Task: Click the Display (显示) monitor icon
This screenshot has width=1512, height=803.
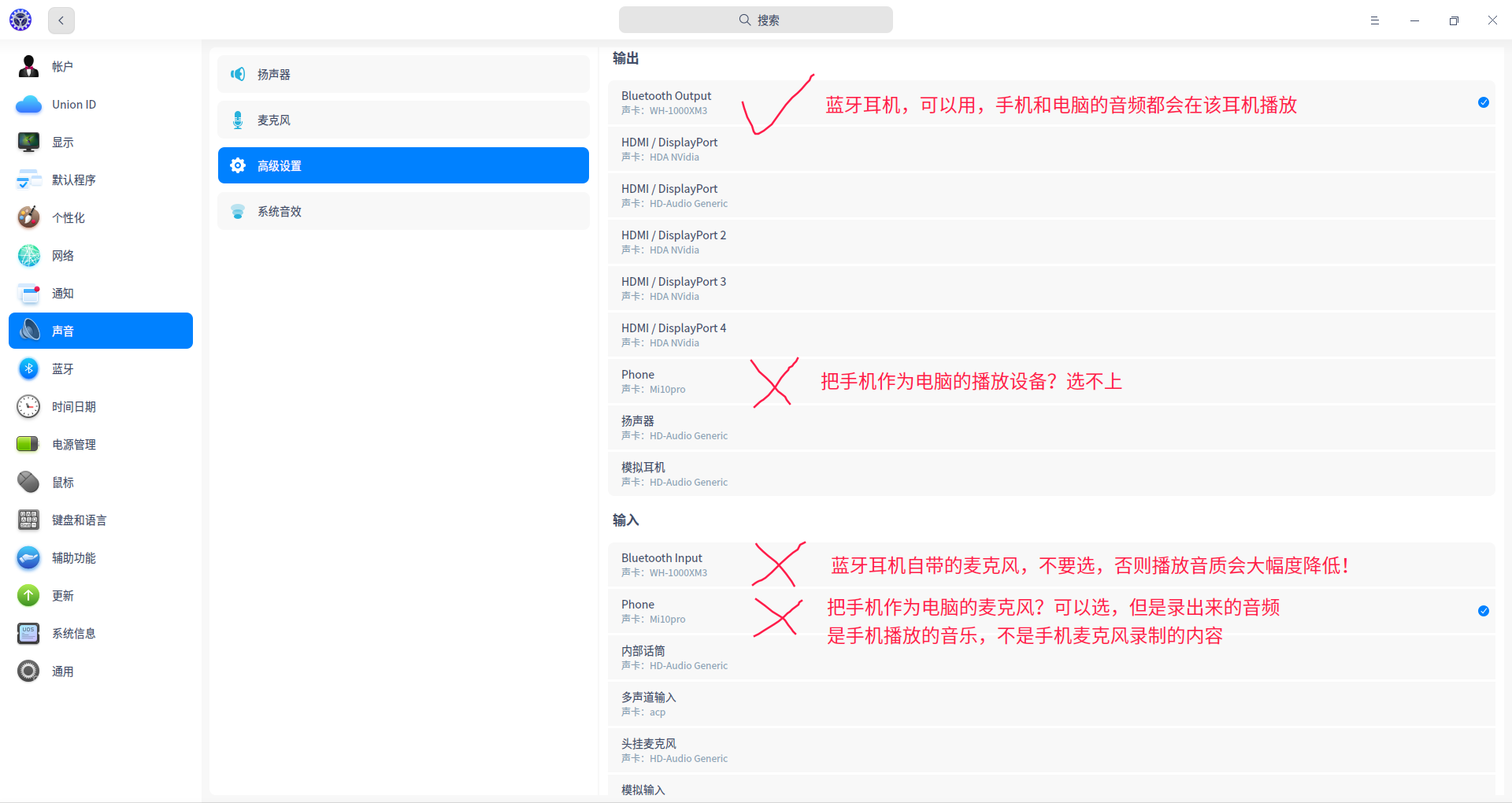Action: [x=28, y=142]
